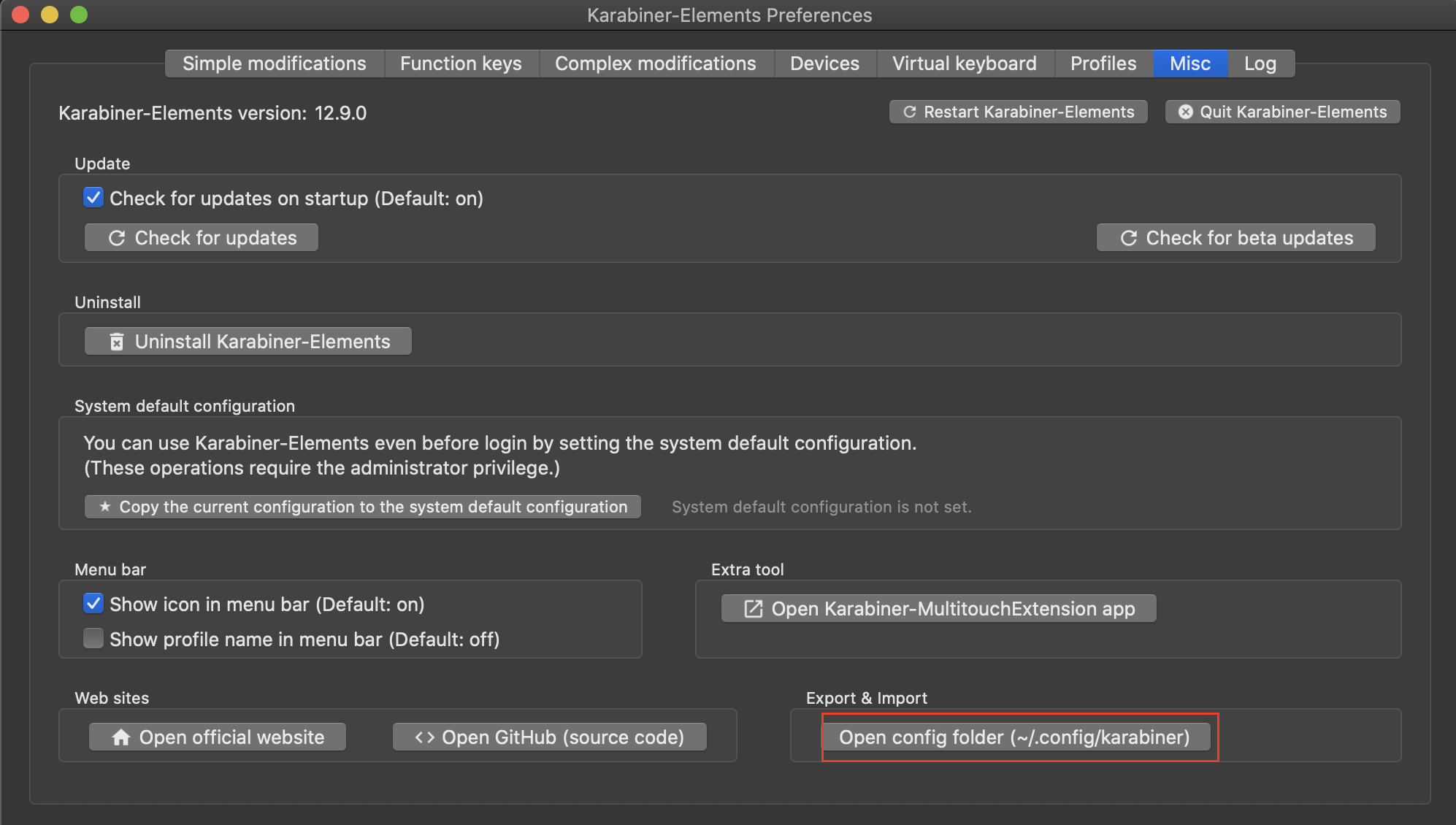Click the refresh icon on Check for beta updates

tap(1128, 238)
